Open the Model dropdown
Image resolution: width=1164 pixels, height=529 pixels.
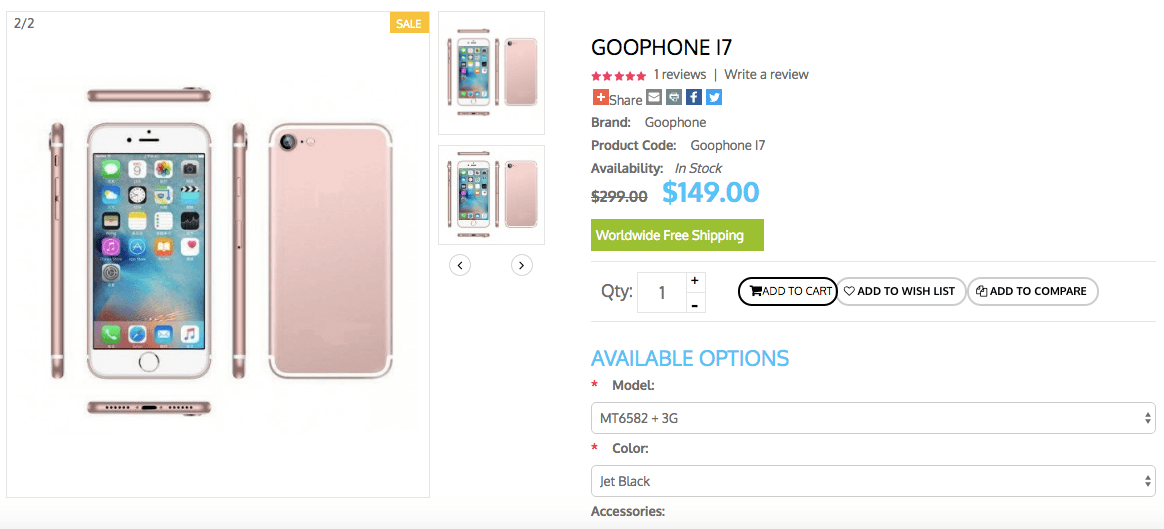(872, 418)
